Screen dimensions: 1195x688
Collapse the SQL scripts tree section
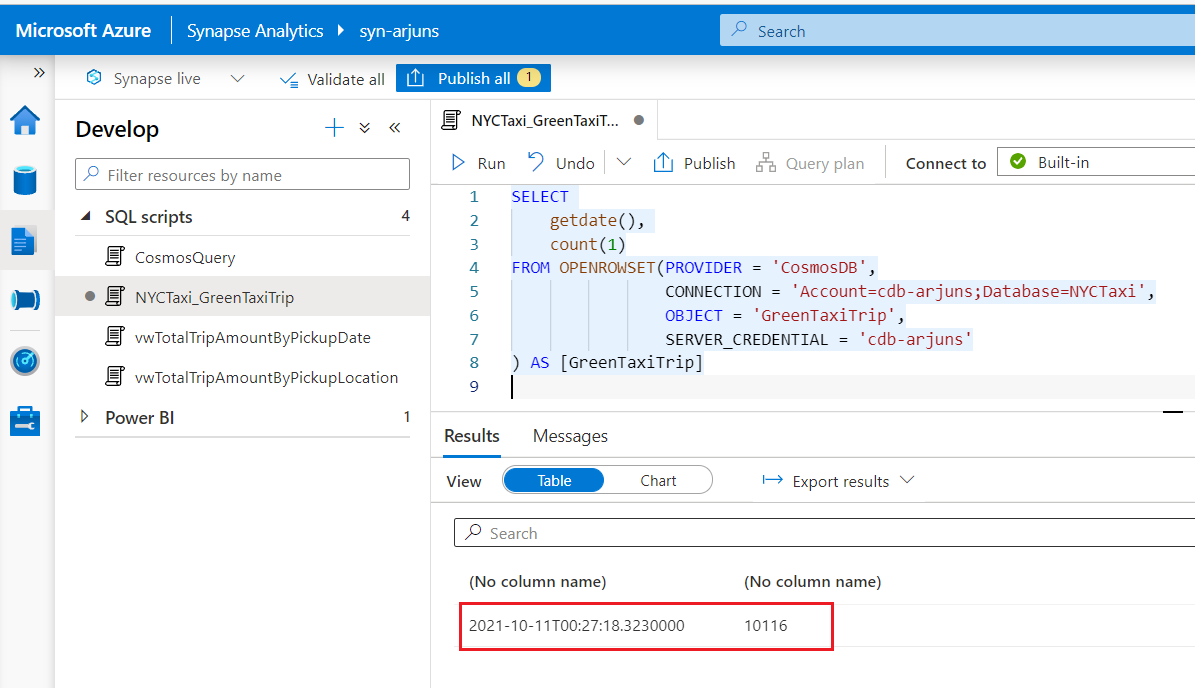point(85,217)
